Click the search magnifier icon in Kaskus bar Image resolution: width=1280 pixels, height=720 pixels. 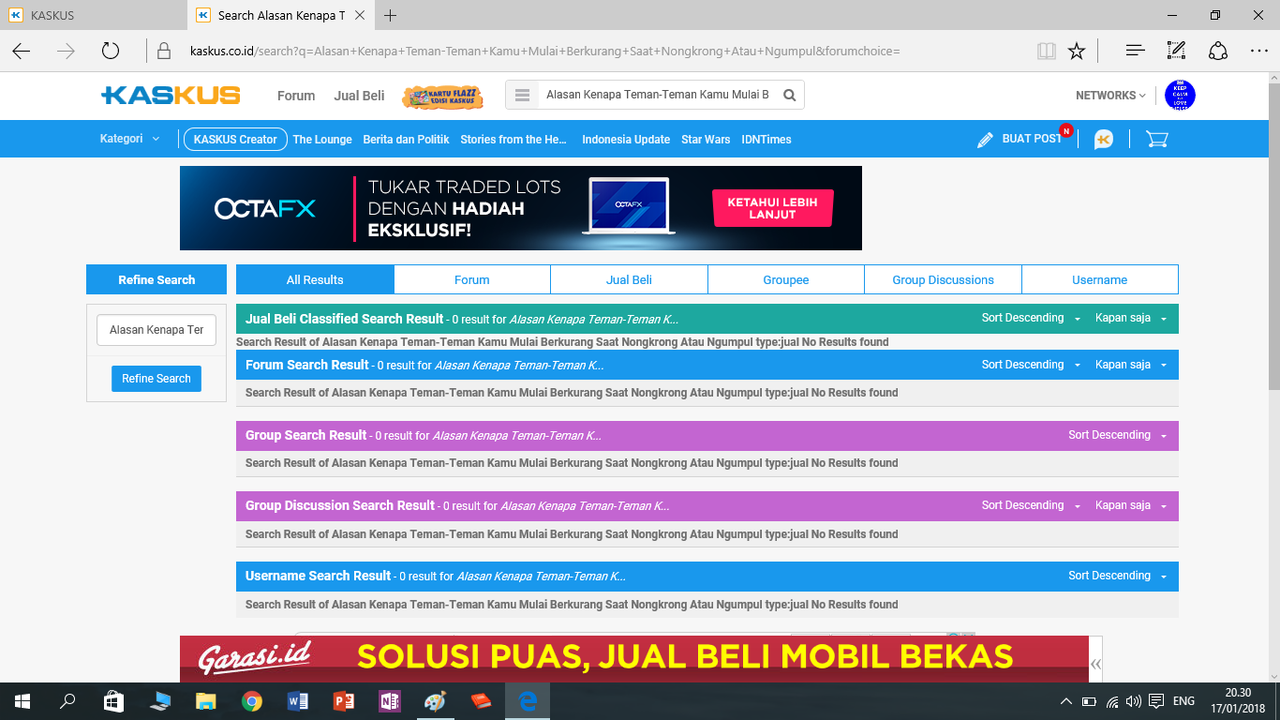click(x=789, y=95)
